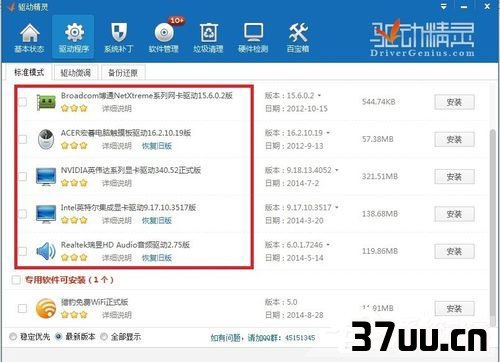Choose the 全部显示 radio option

pyautogui.click(x=104, y=337)
